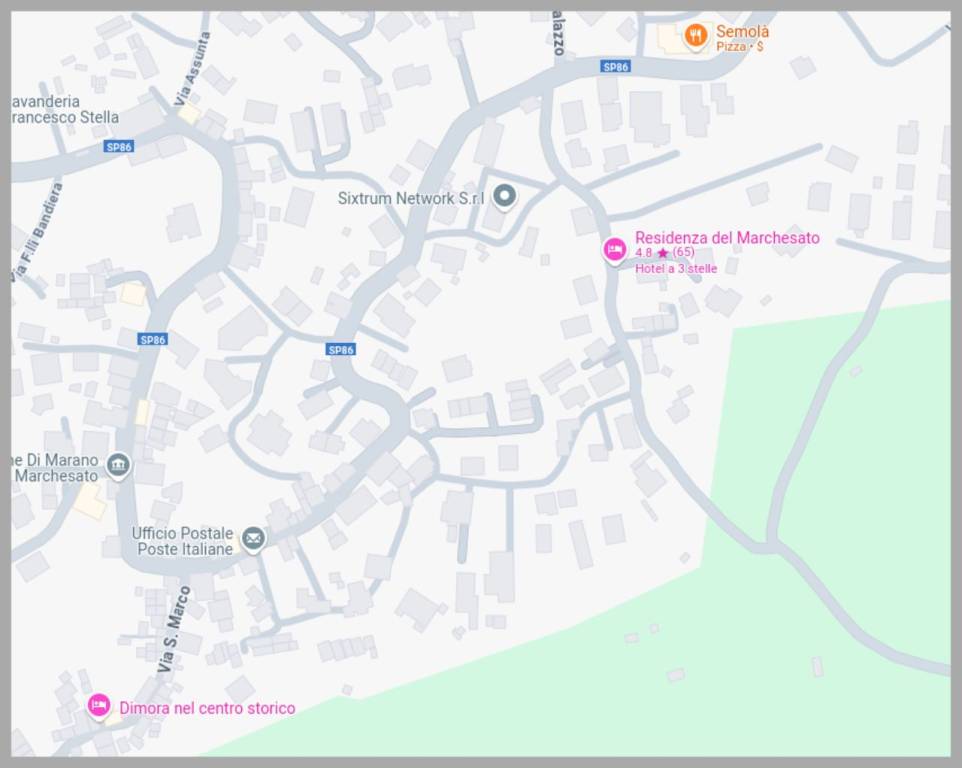This screenshot has width=962, height=768.
Task: Click the Poste Italiane envelope icon
Action: tap(253, 540)
